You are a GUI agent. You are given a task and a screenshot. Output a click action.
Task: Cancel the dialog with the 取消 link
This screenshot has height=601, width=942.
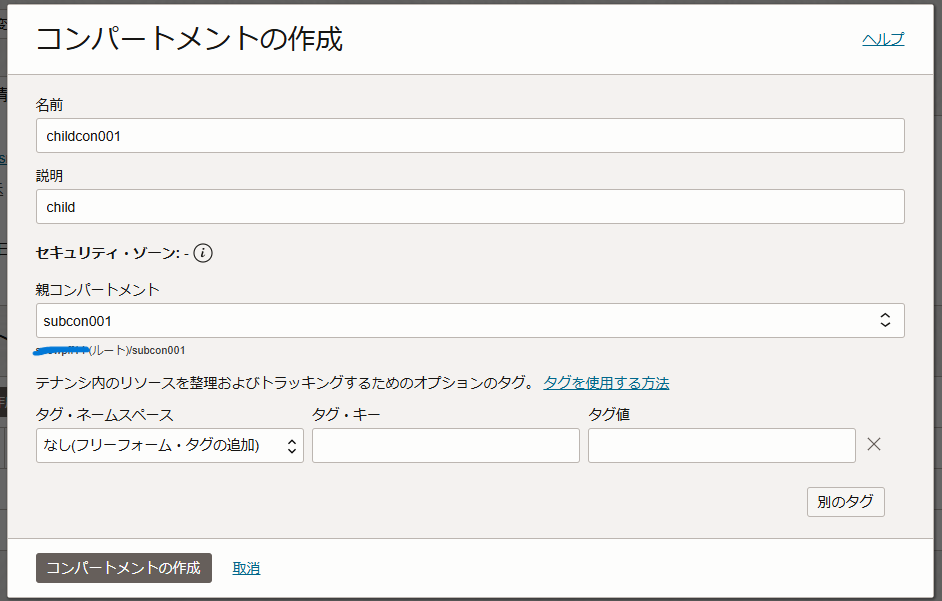coord(246,568)
